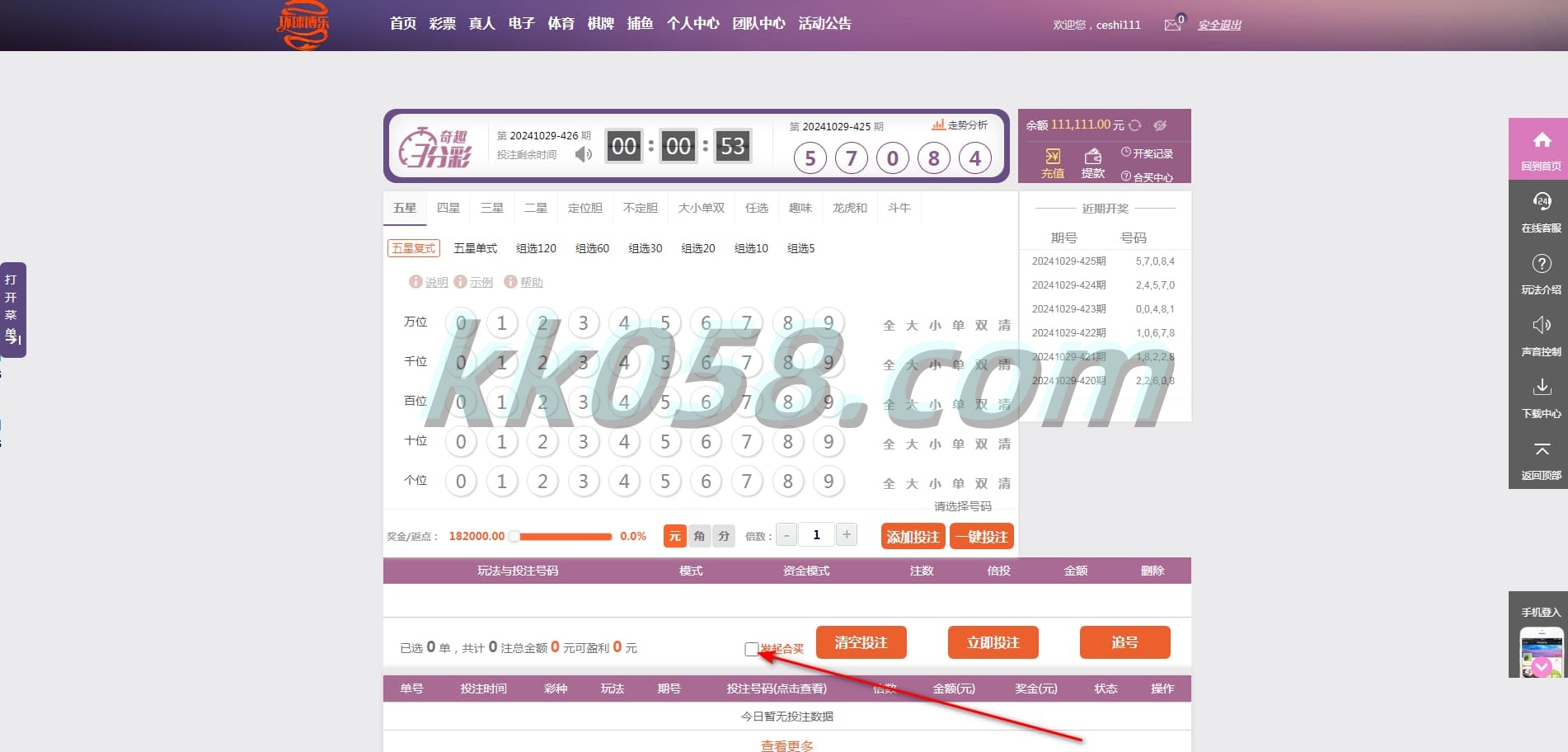Go to 回到首页 home sidebar icon
This screenshot has width=1568, height=752.
click(1541, 149)
